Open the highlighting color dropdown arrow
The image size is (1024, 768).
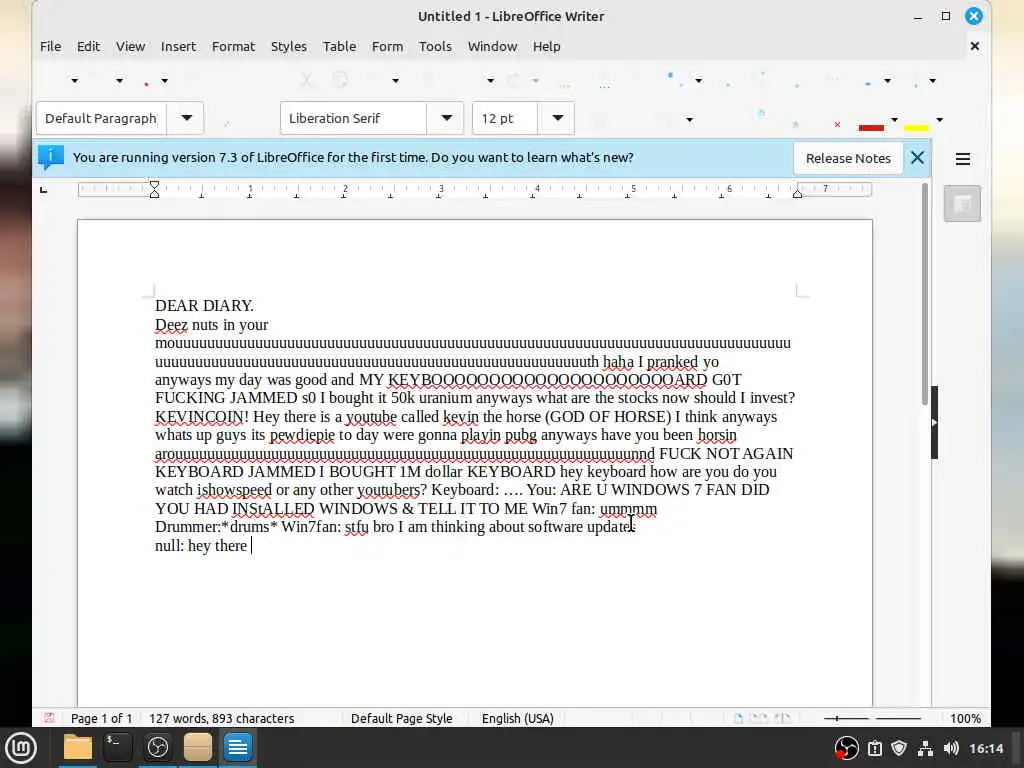pyautogui.click(x=940, y=120)
